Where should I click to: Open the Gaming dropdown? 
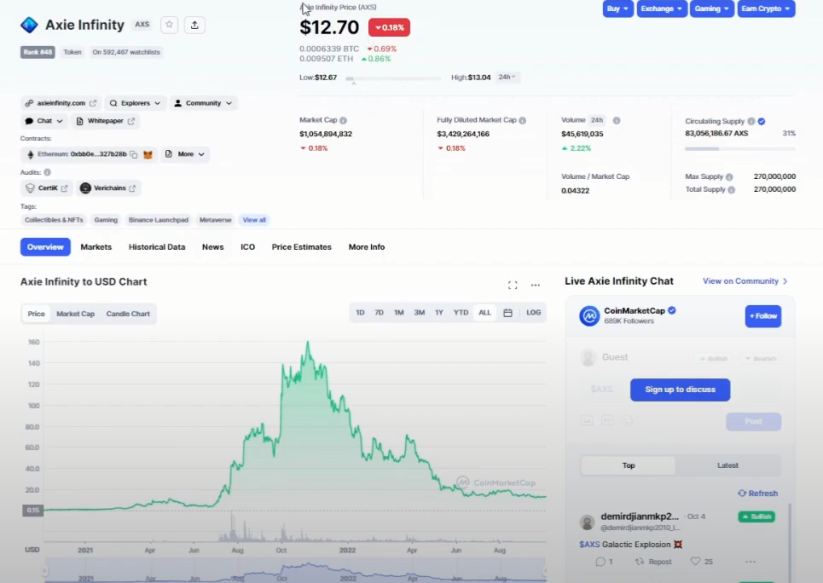[712, 8]
